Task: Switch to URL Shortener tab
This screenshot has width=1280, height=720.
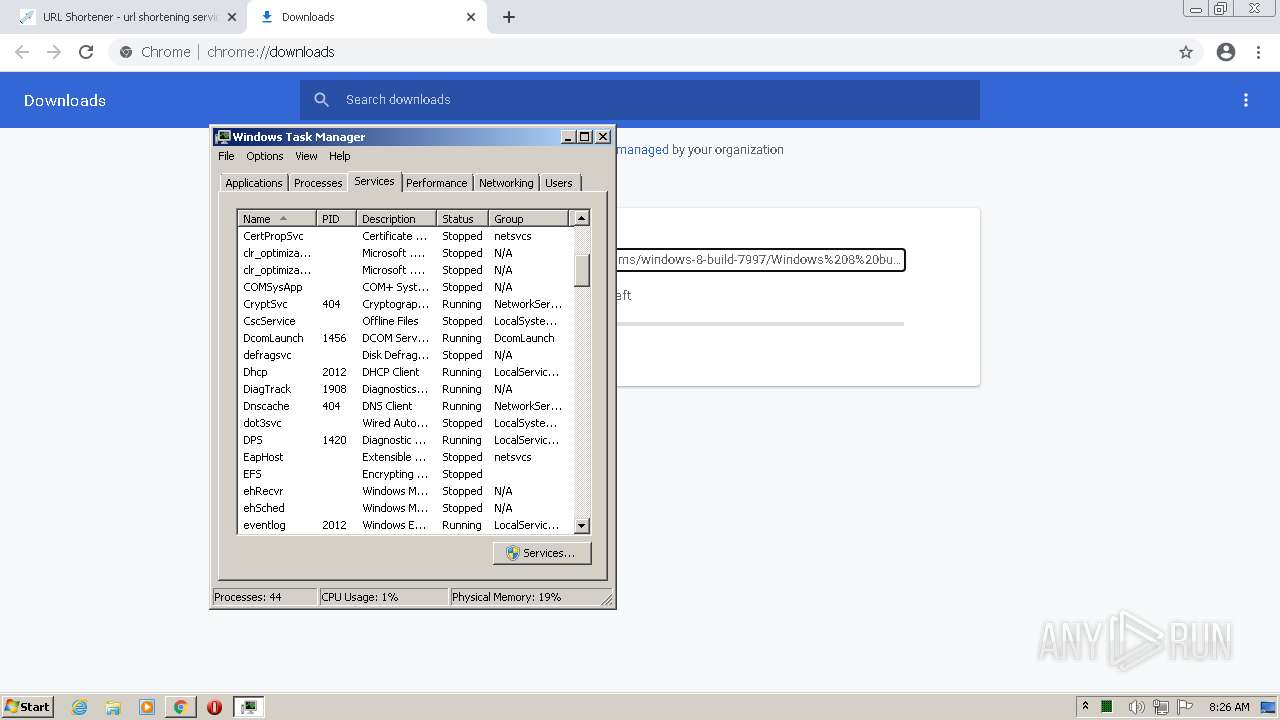Action: tap(127, 17)
